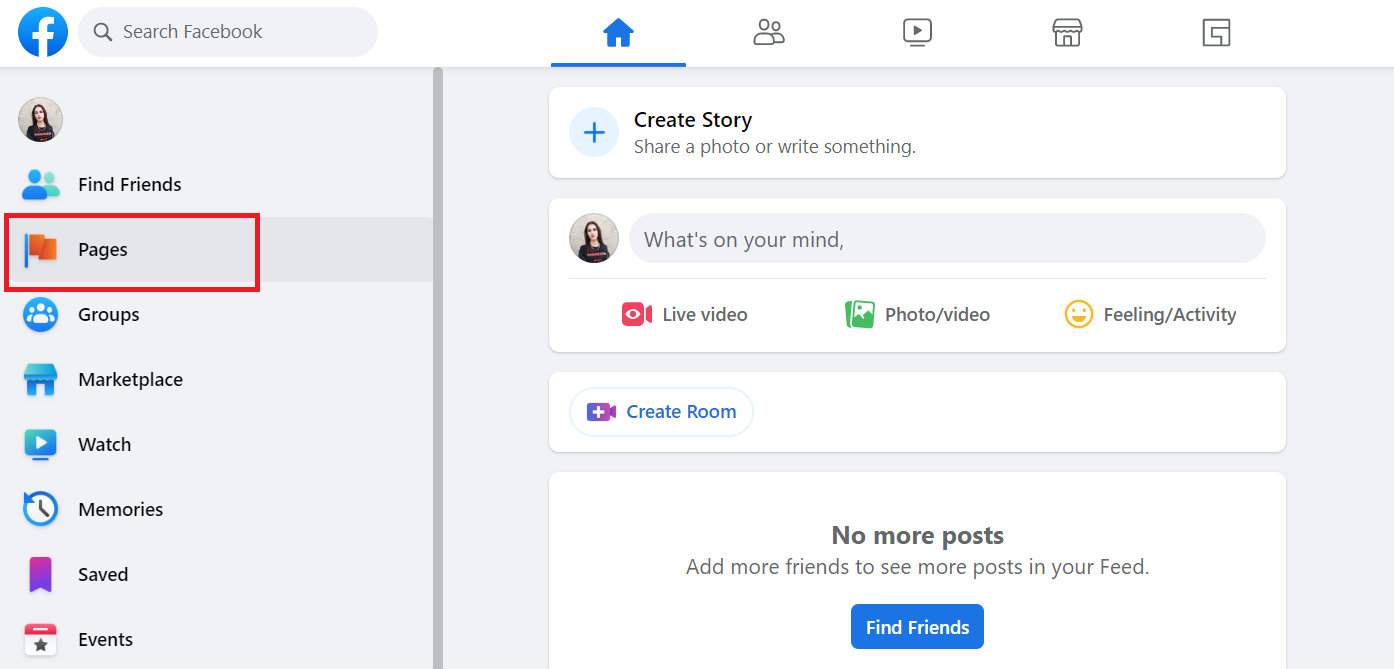Add a Photo/video to post

point(917,315)
